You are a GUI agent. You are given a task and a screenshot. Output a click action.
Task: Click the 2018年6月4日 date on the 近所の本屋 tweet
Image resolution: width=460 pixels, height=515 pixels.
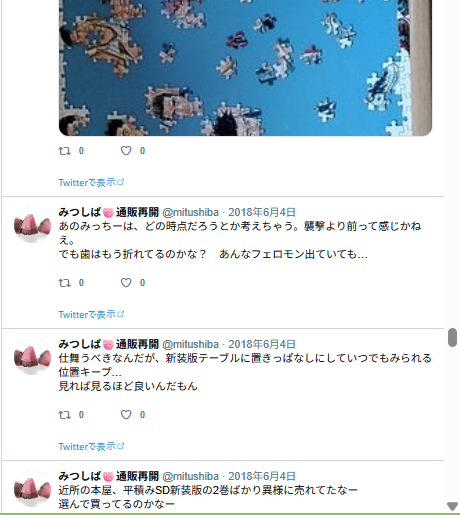coord(262,476)
